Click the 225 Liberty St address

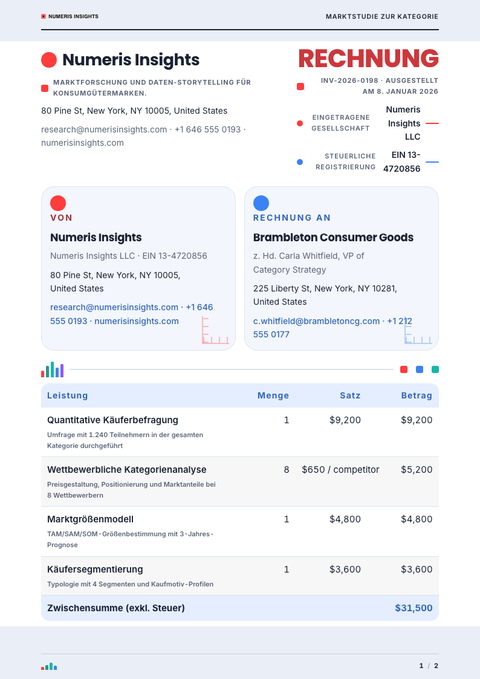325,295
